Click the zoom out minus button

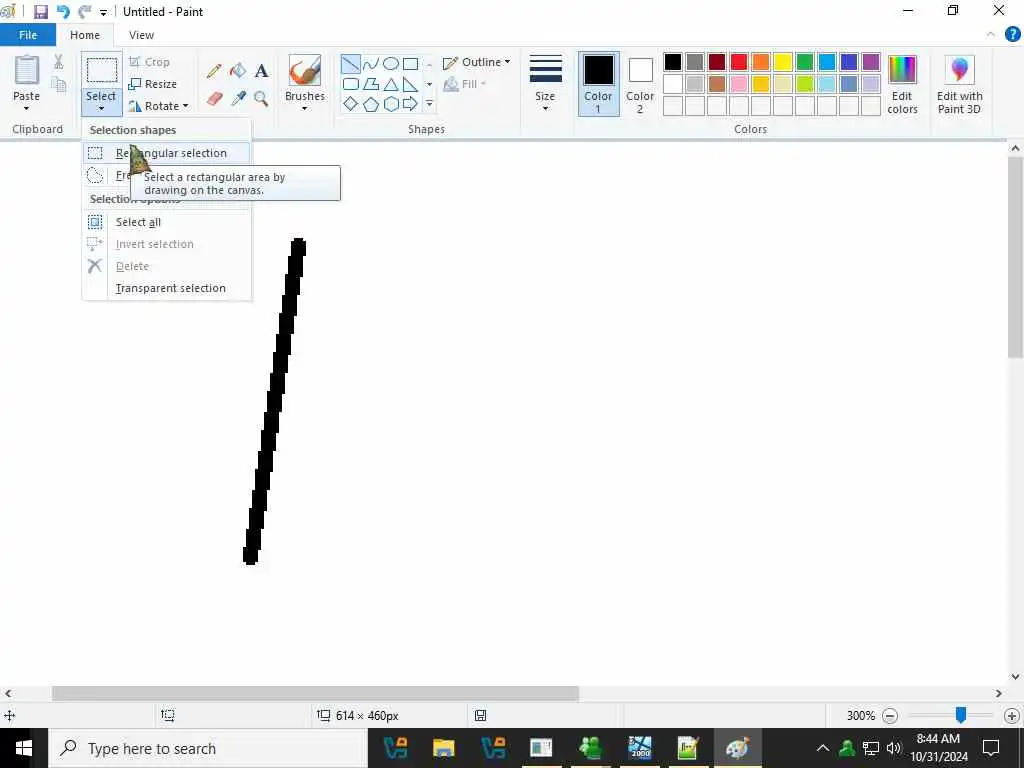(889, 716)
